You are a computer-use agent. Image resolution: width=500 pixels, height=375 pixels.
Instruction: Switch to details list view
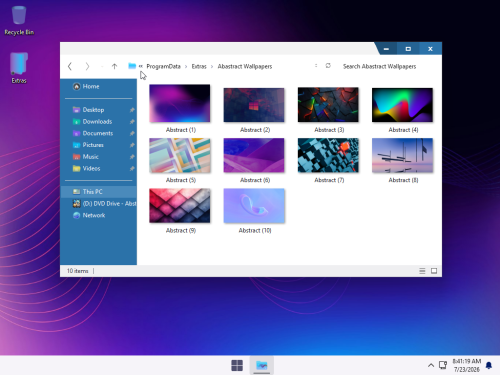422,271
